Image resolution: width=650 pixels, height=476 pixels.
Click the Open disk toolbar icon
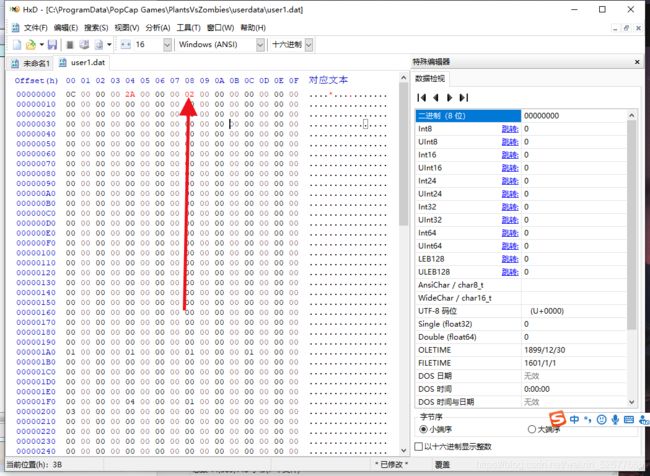point(84,44)
